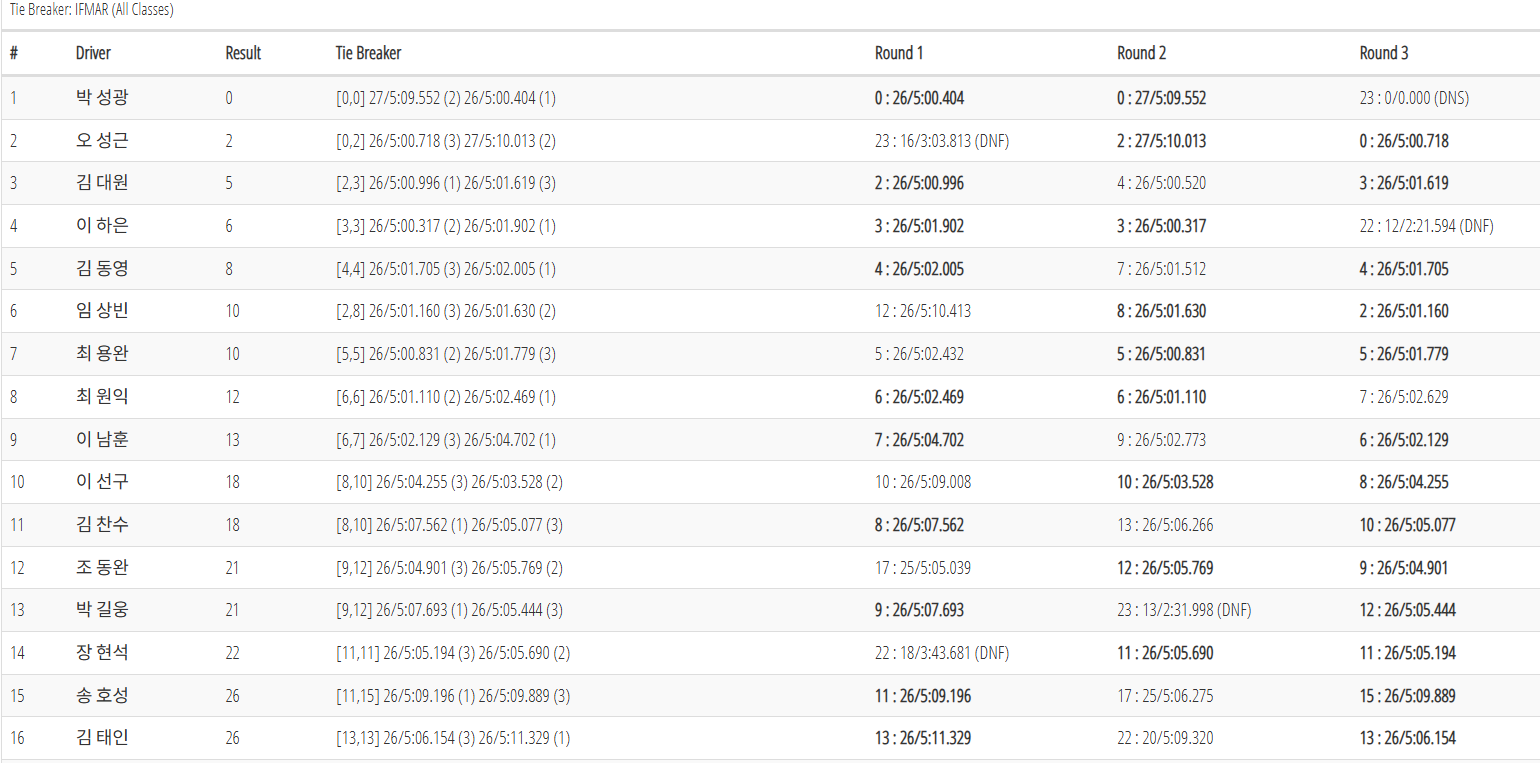
Task: Click the Result column header
Action: tap(243, 53)
